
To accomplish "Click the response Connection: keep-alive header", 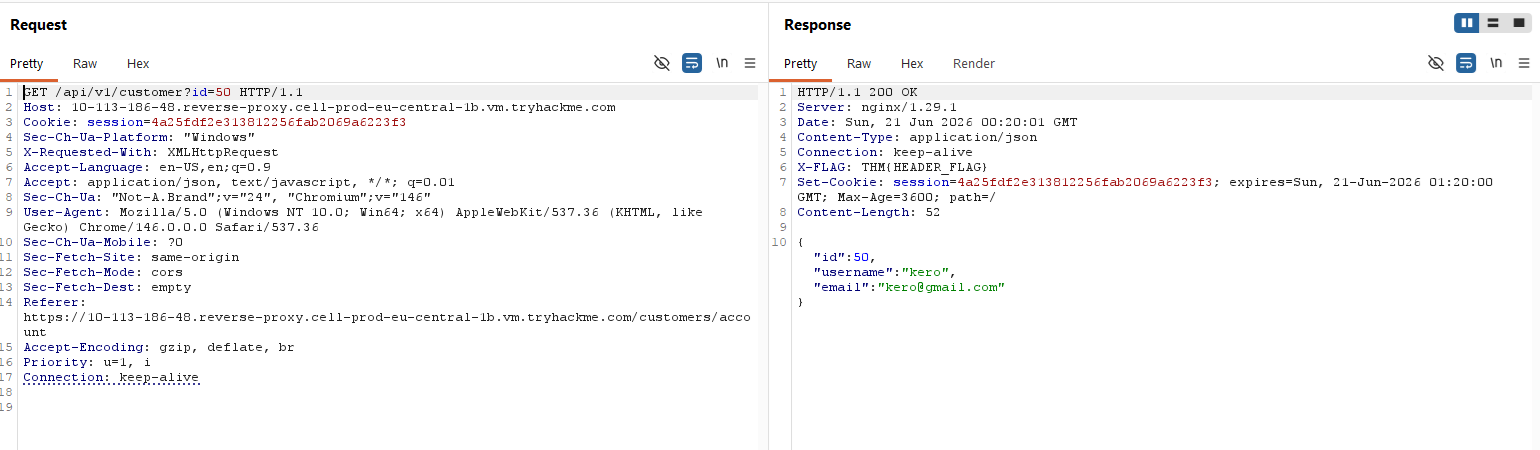I will [x=885, y=152].
